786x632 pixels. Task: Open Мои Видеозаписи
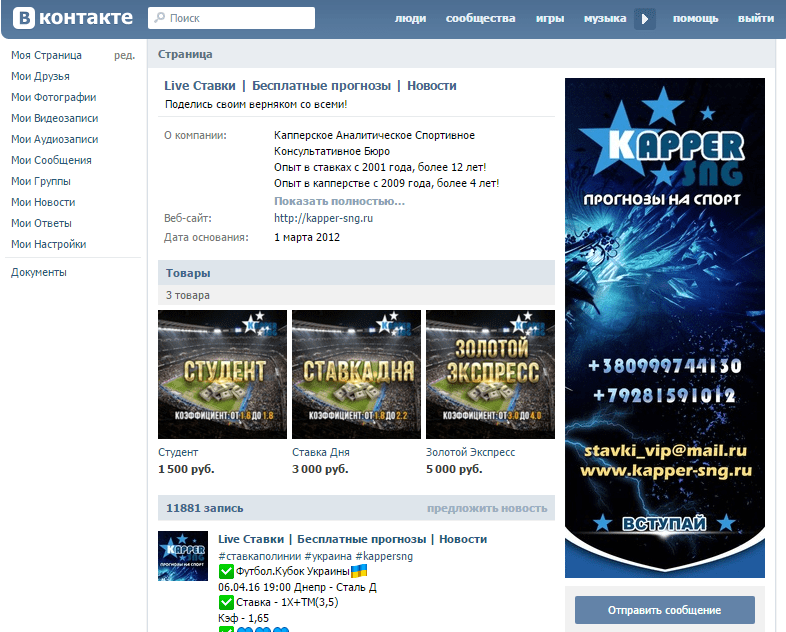[x=55, y=118]
